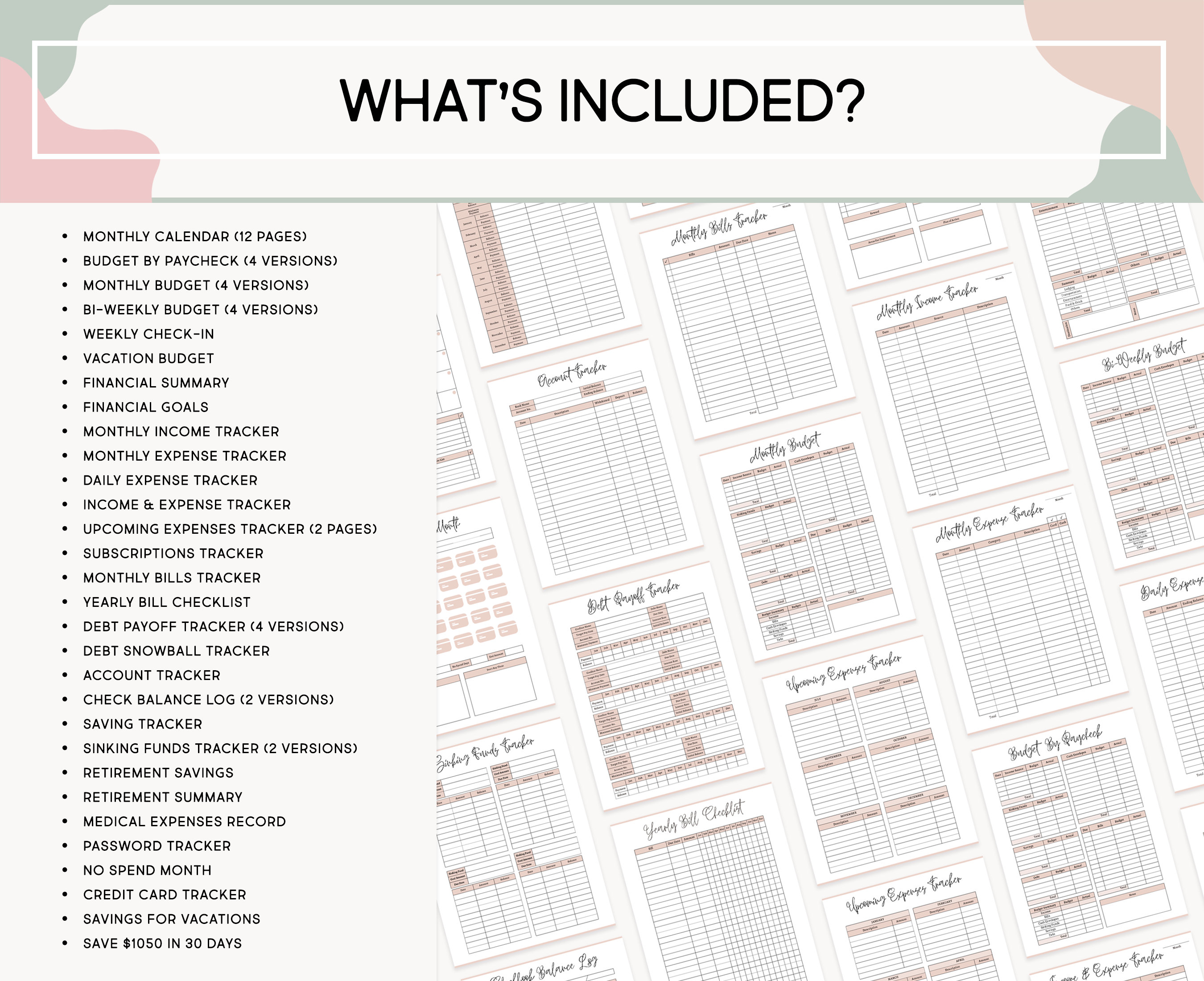Select the "VACATION BUDGET" item
This screenshot has width=1204, height=981.
point(148,358)
